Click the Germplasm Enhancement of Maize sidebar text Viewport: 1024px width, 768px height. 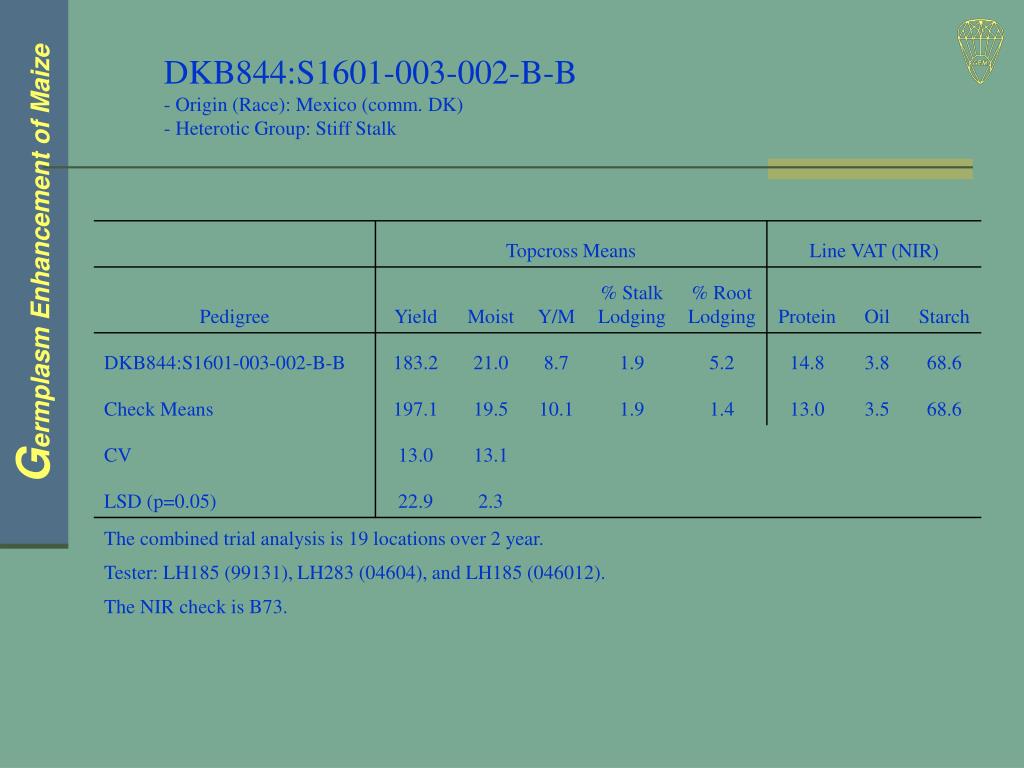(34, 261)
